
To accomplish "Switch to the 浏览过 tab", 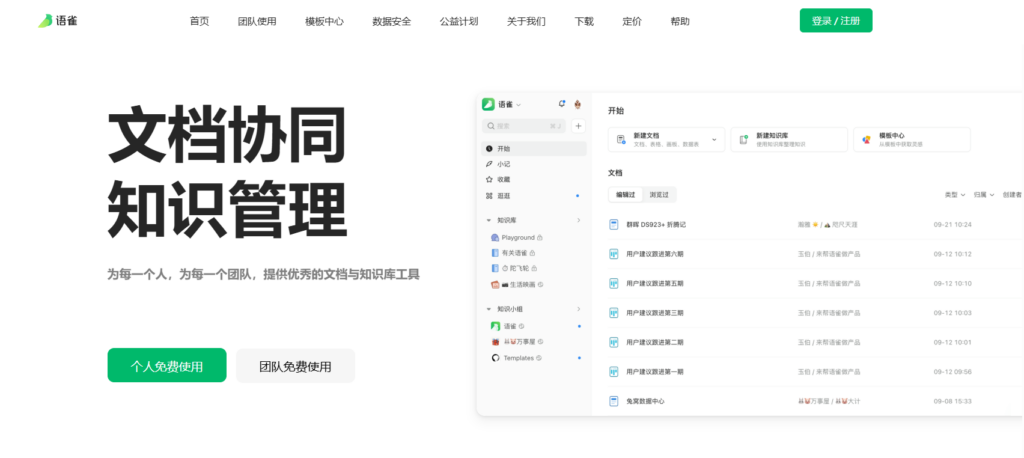I will [x=658, y=194].
